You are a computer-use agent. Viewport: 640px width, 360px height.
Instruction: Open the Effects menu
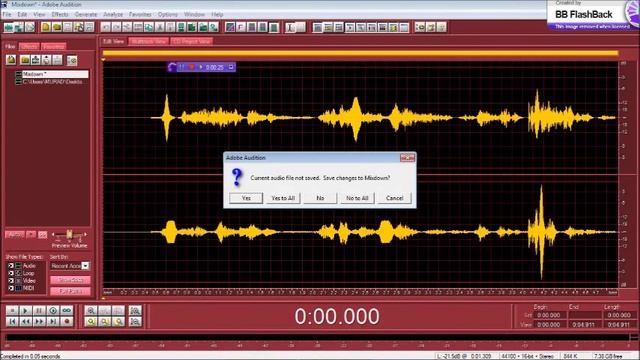coord(60,14)
